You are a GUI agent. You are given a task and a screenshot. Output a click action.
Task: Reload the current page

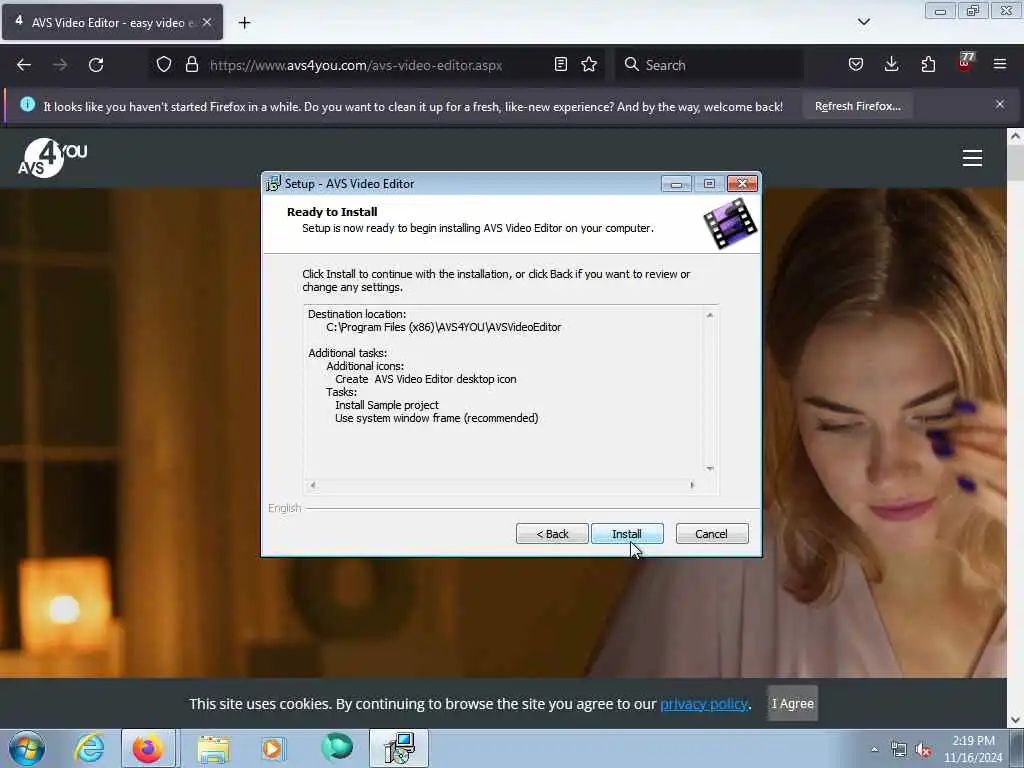(x=96, y=65)
